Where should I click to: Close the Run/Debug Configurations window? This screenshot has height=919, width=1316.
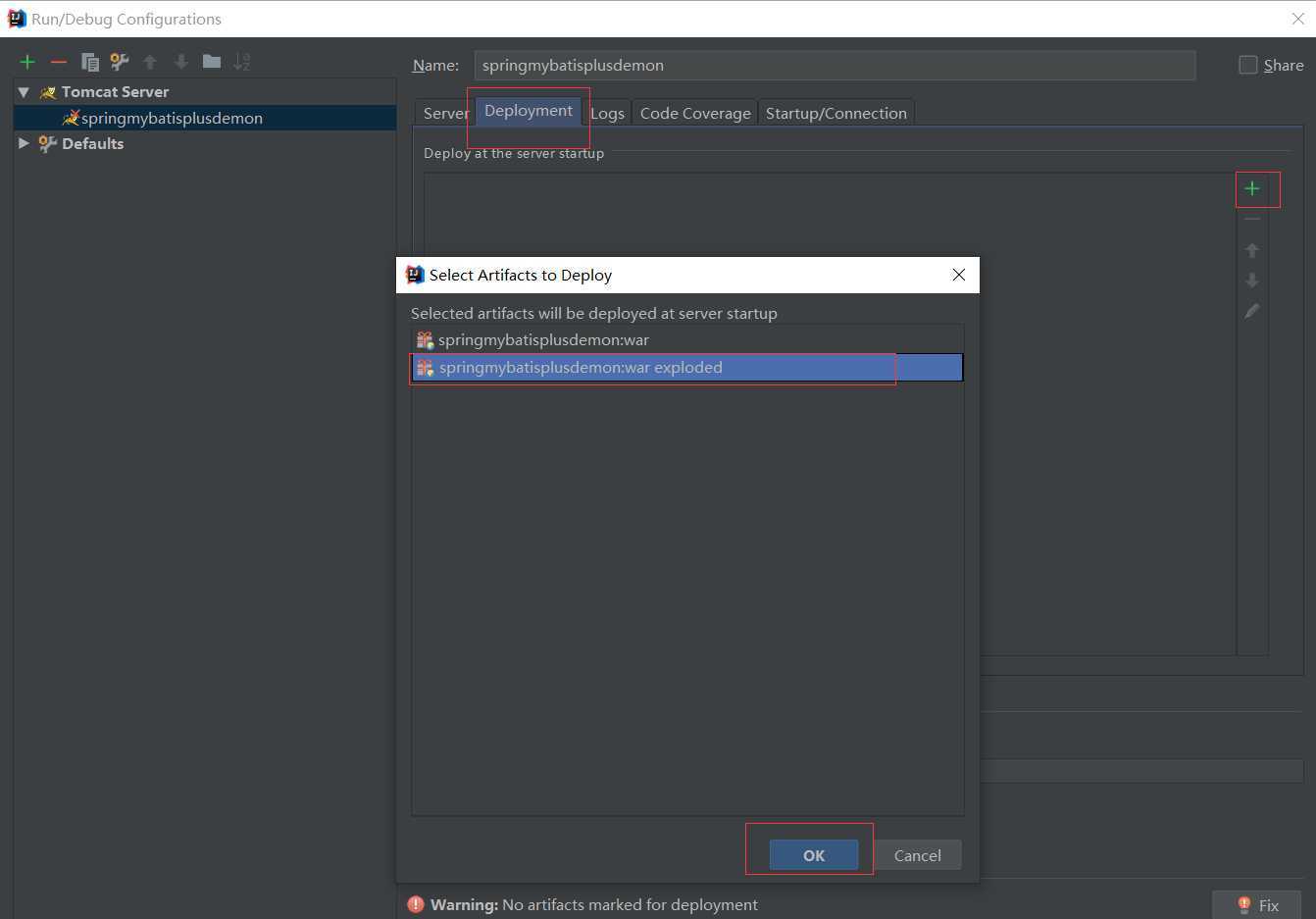[1297, 19]
